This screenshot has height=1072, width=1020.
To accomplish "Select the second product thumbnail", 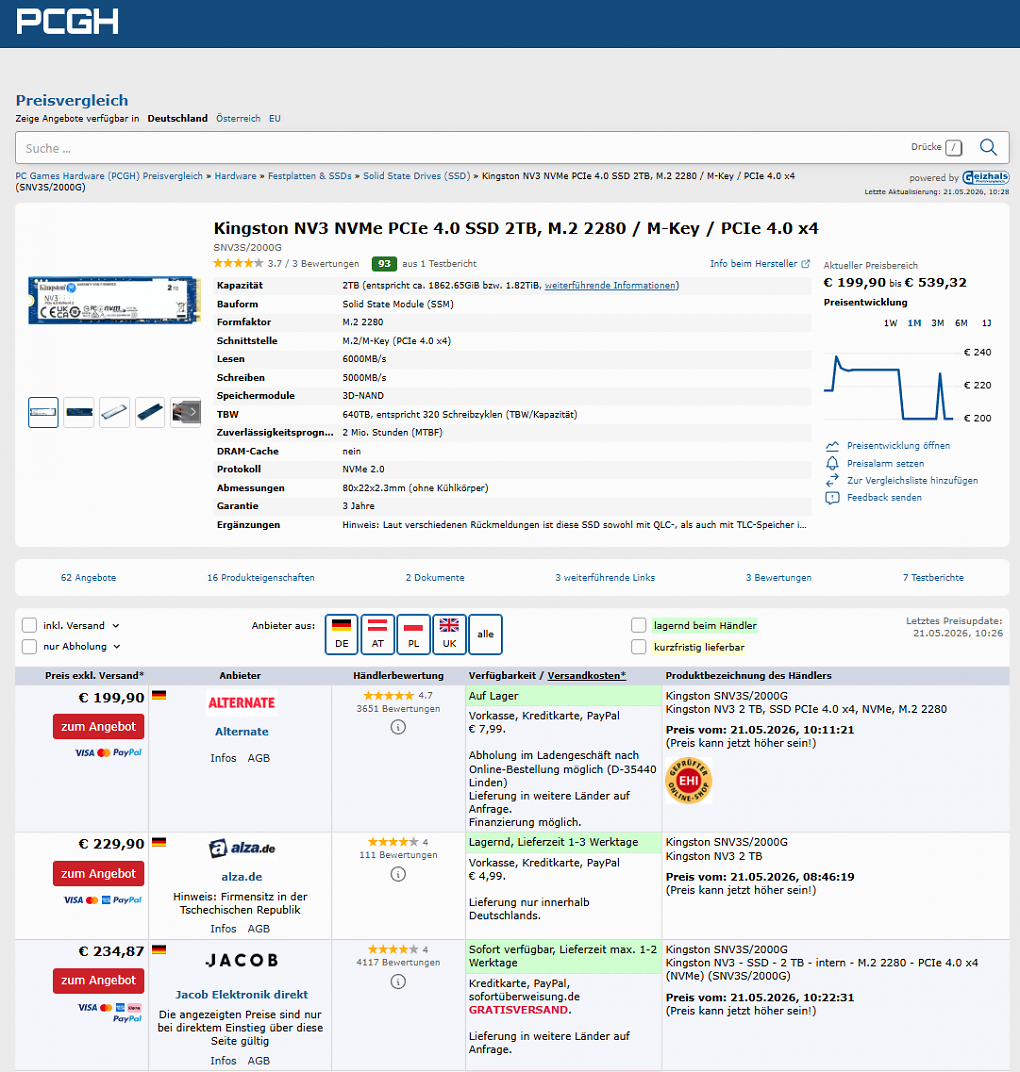I will click(x=79, y=412).
